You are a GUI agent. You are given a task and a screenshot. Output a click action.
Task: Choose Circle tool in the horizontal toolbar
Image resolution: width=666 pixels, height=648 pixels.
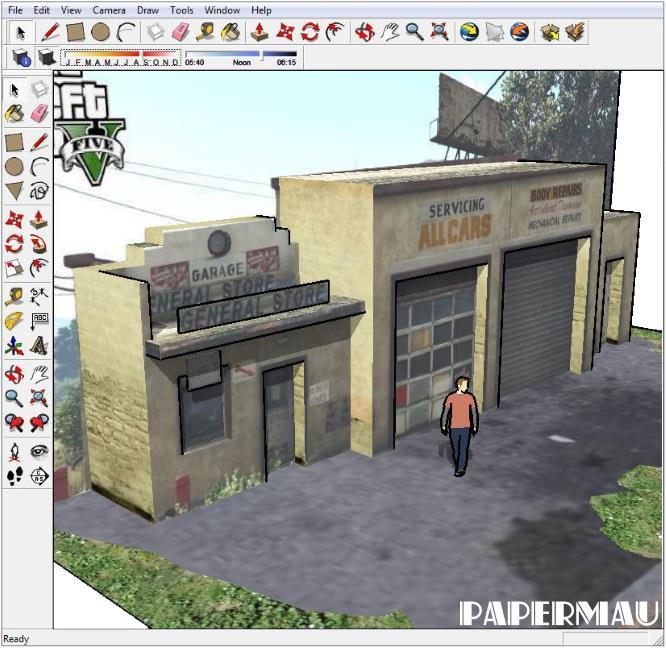pos(100,32)
